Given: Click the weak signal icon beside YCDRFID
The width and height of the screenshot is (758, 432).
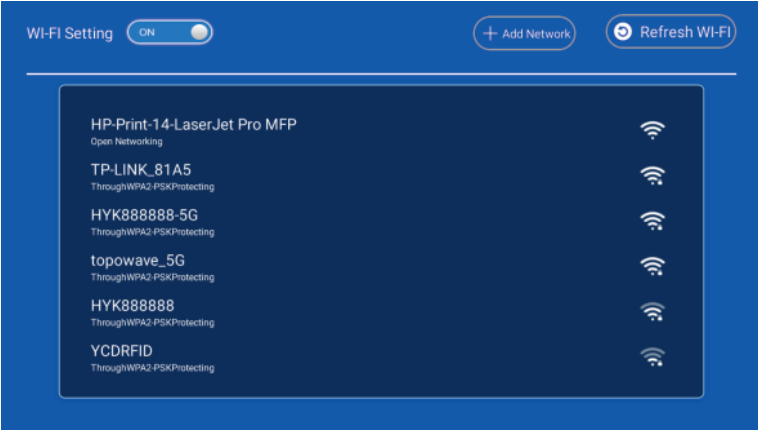Looking at the screenshot, I should click(x=652, y=356).
